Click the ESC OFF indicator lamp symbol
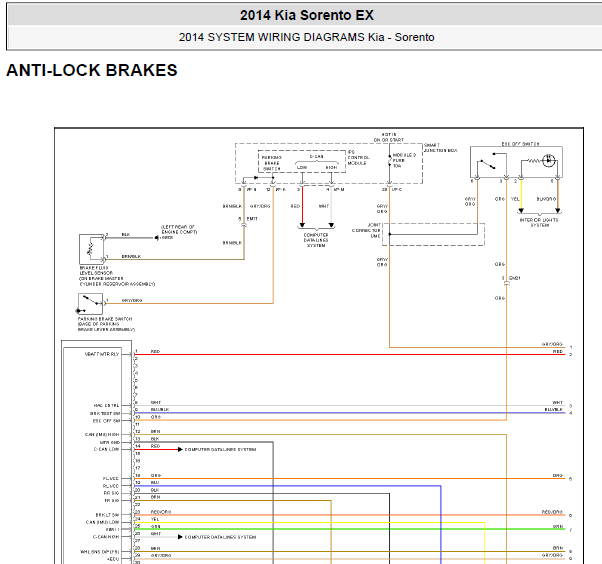The image size is (602, 564). [x=549, y=160]
